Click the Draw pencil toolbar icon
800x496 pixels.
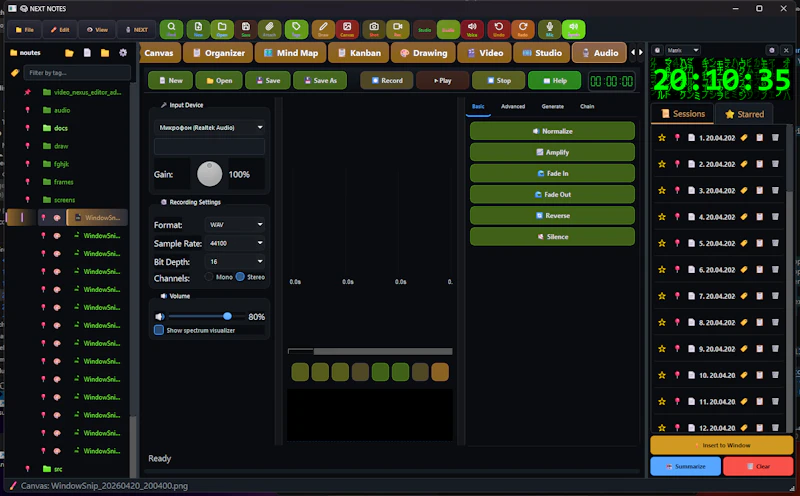click(x=323, y=29)
